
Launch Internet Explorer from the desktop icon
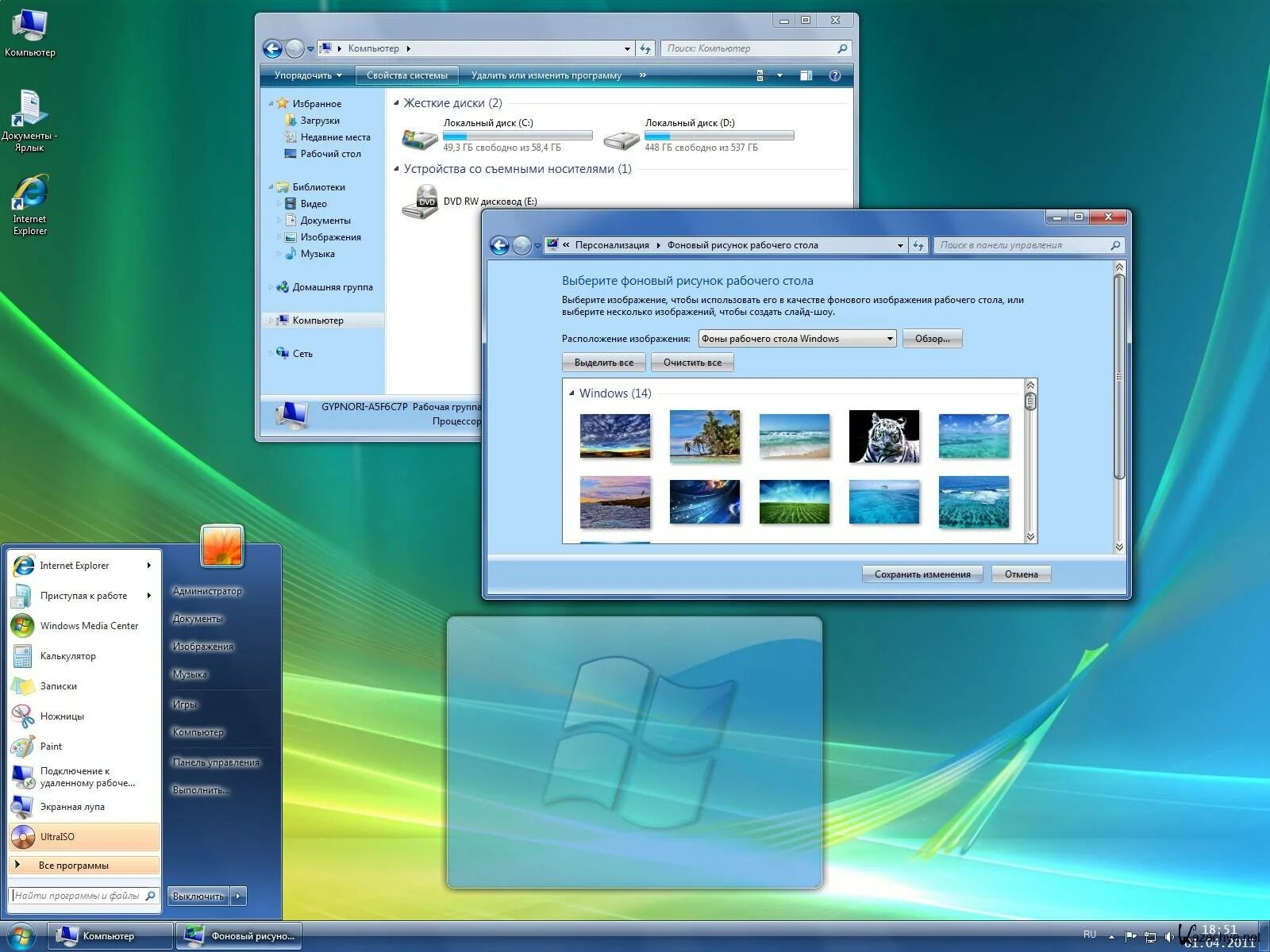point(29,205)
